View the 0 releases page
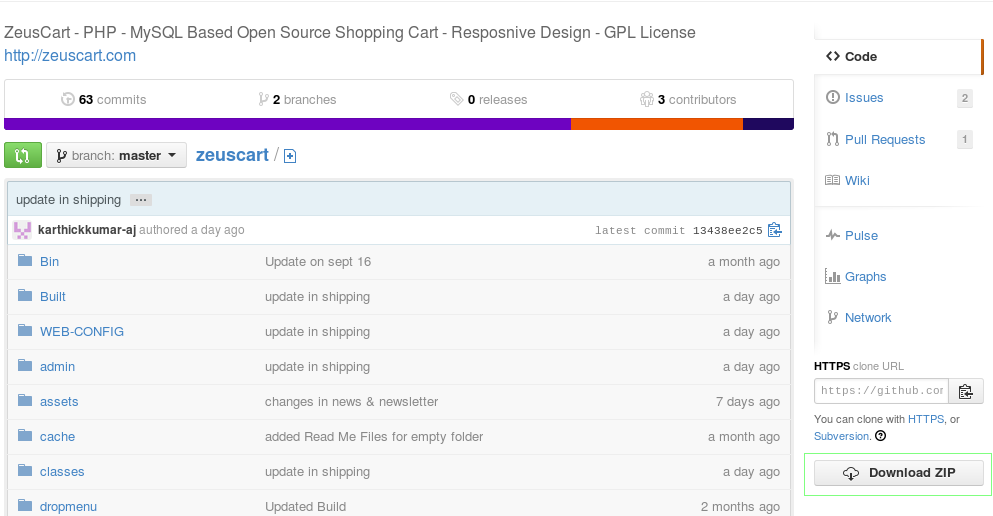 tap(488, 99)
